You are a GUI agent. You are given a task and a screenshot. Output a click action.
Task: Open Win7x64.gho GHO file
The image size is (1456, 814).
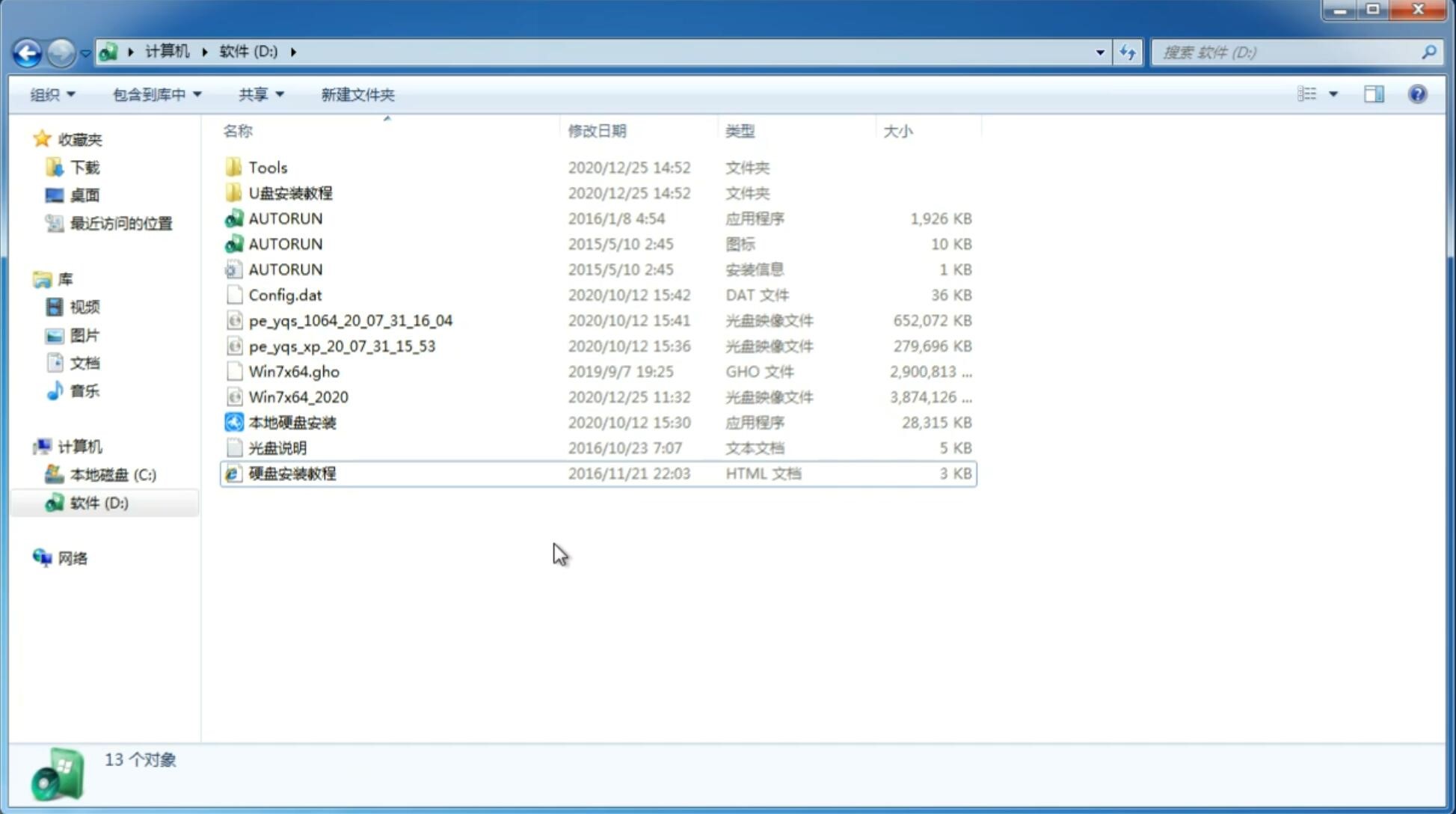pos(294,371)
